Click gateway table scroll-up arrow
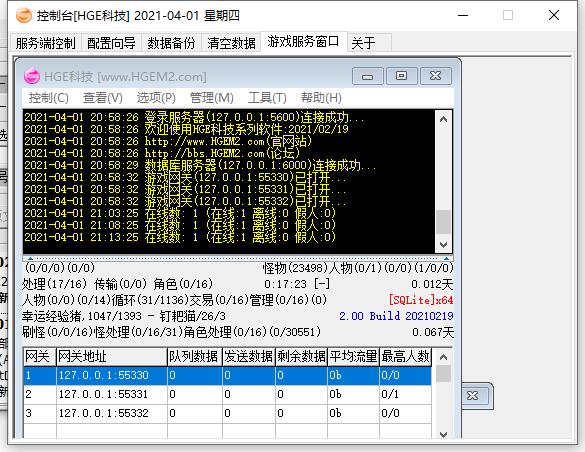 point(444,357)
